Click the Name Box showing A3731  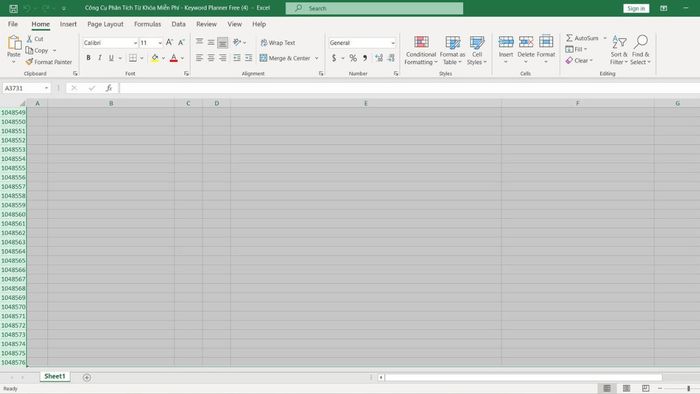[x=26, y=88]
